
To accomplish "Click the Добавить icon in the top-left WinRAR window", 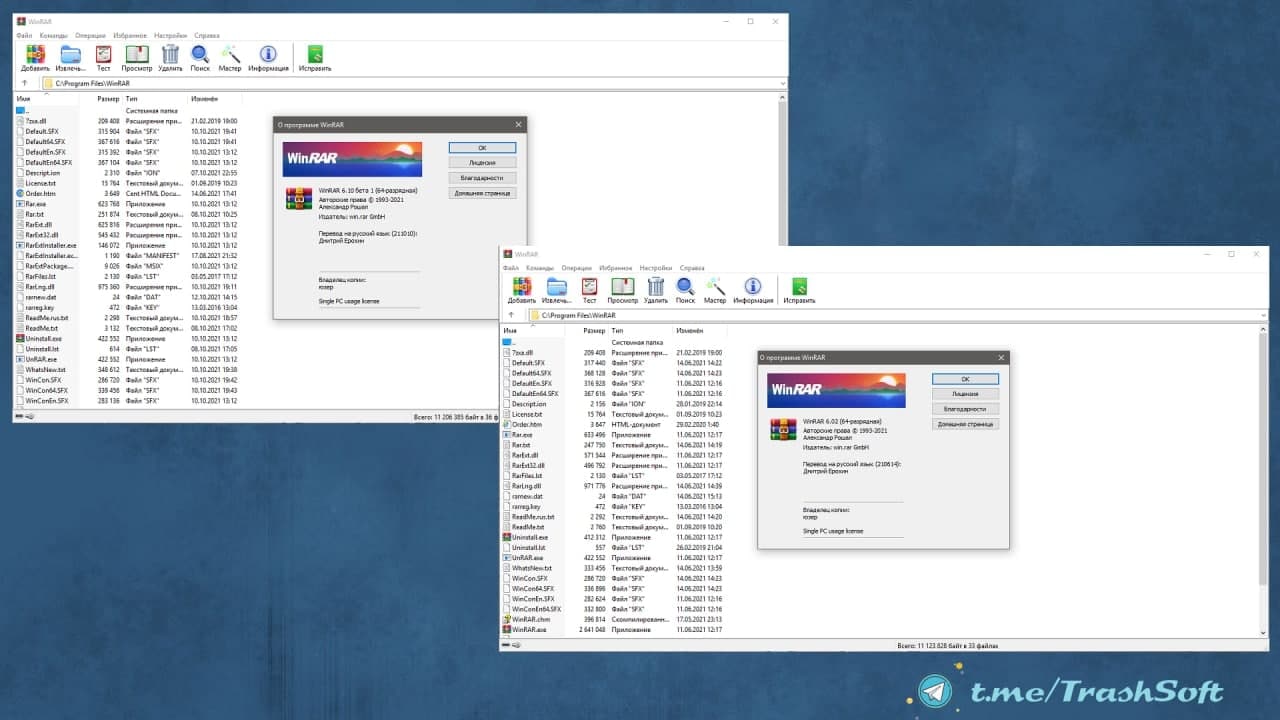I will click(x=35, y=55).
